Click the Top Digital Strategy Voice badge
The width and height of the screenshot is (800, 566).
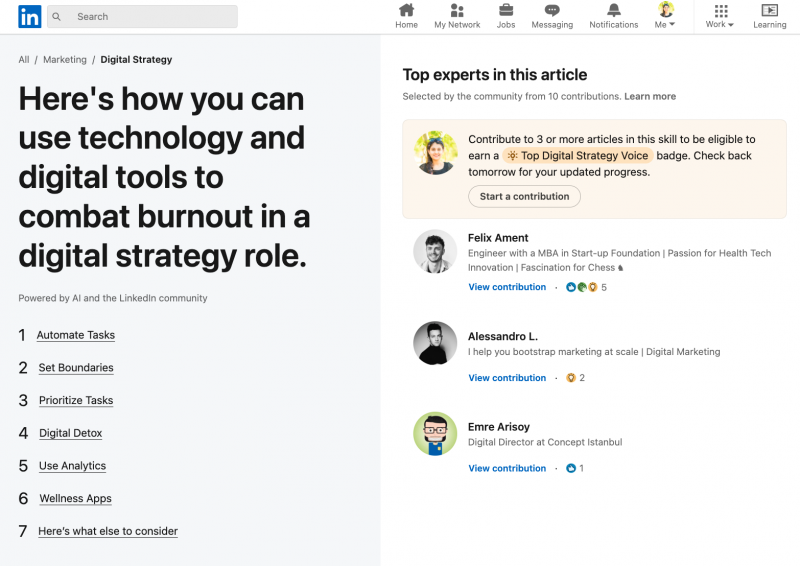578,156
